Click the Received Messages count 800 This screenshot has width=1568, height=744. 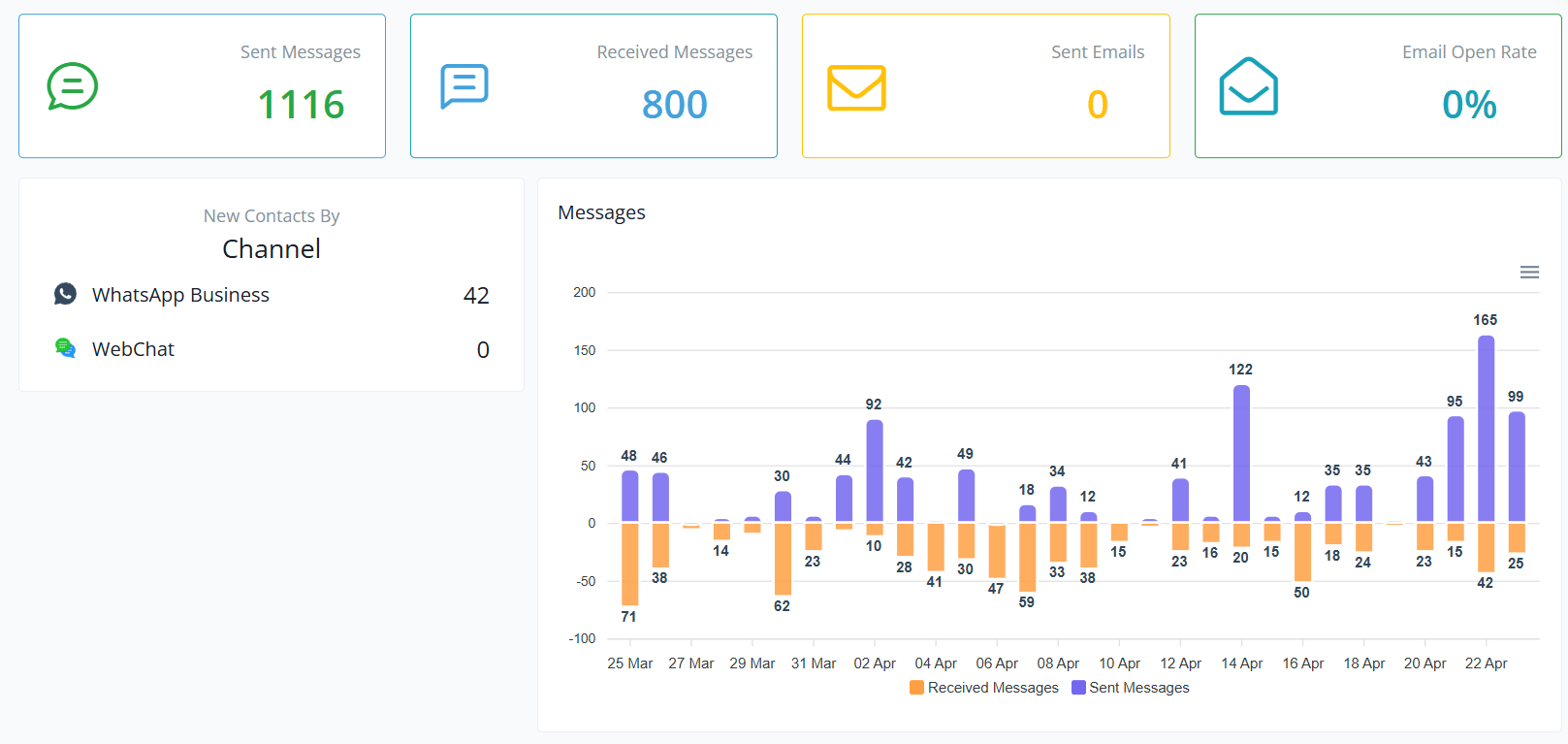coord(675,105)
